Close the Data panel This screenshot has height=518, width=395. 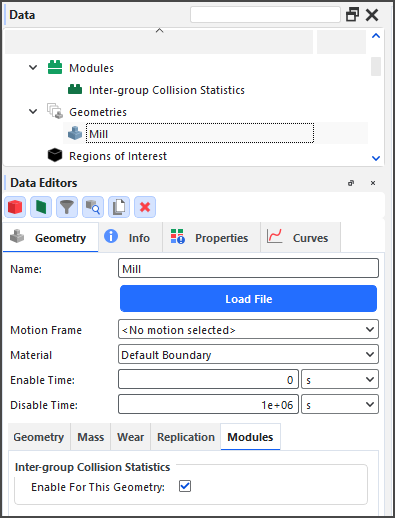(x=372, y=15)
